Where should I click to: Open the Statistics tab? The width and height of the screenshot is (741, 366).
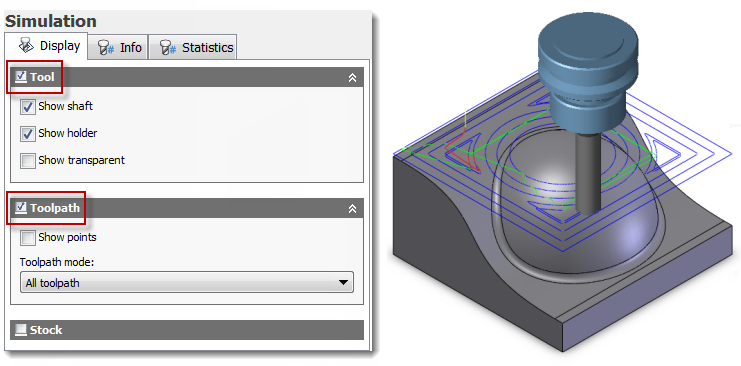click(193, 47)
